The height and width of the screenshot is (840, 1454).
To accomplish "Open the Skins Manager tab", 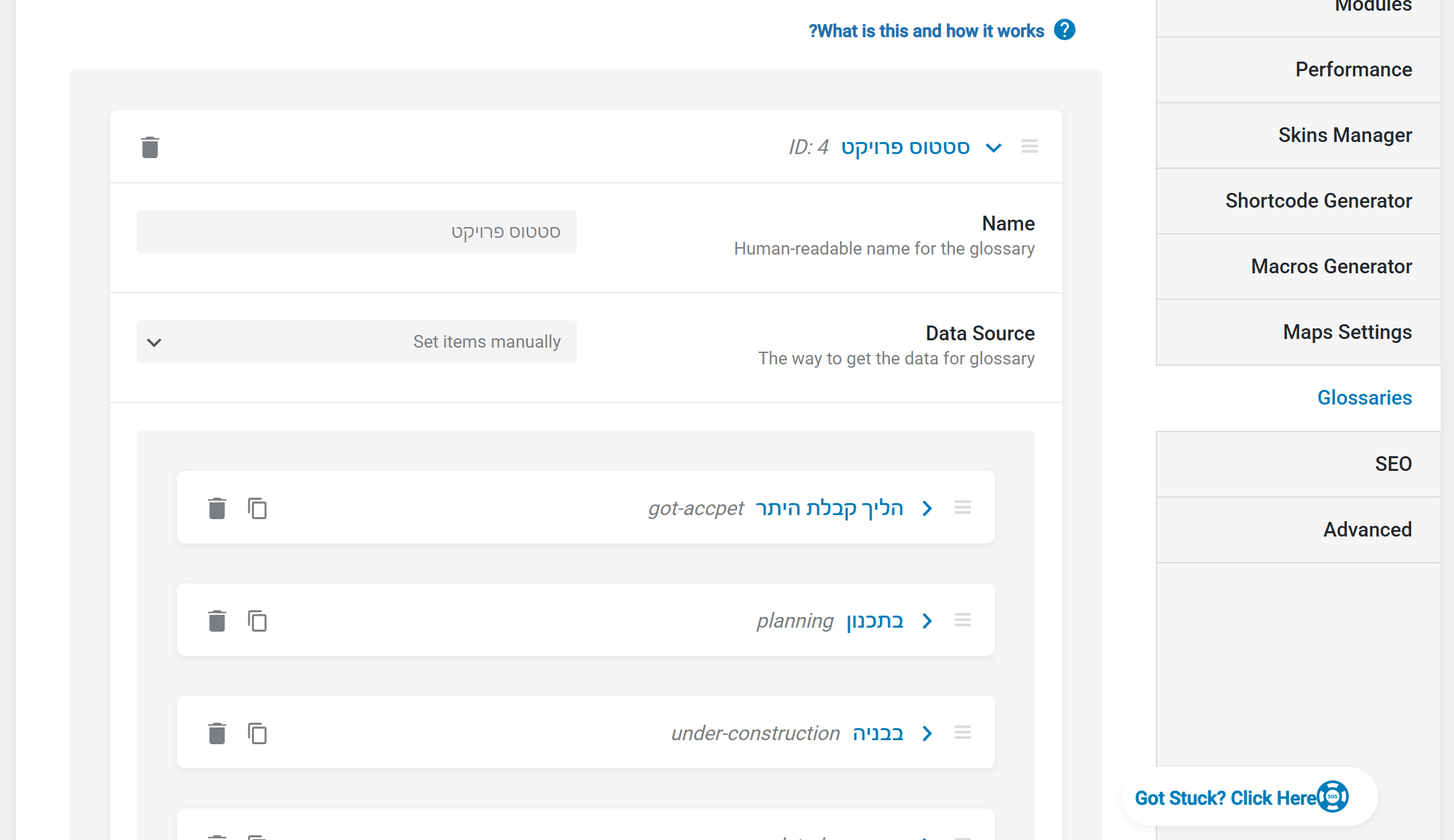I will coord(1344,135).
